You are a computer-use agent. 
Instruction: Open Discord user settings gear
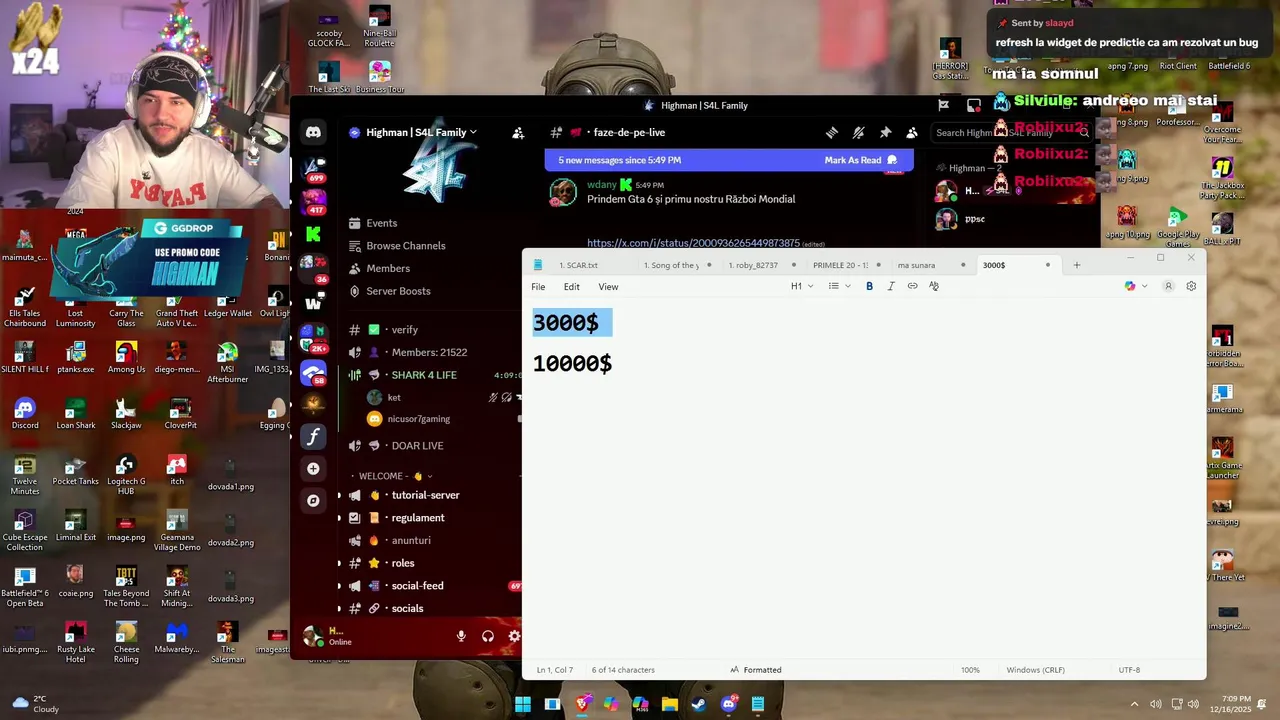pyautogui.click(x=514, y=636)
